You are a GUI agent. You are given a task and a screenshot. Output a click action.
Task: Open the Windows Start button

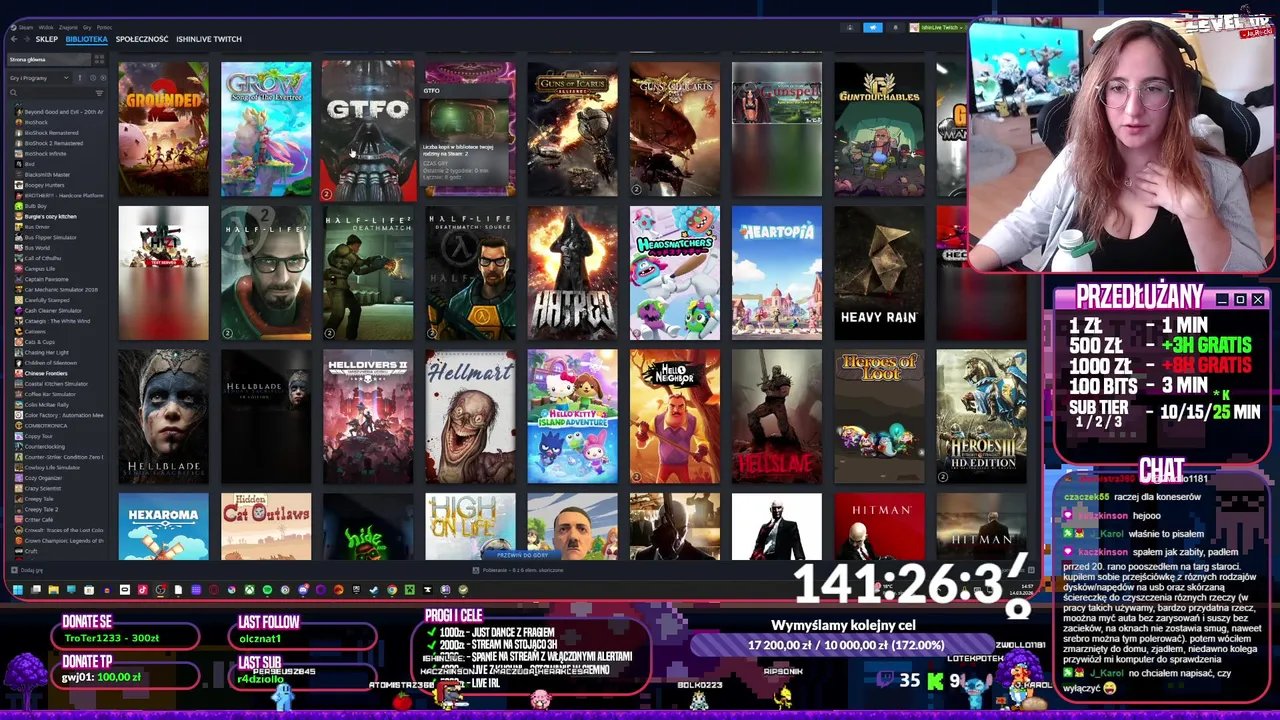[x=18, y=590]
